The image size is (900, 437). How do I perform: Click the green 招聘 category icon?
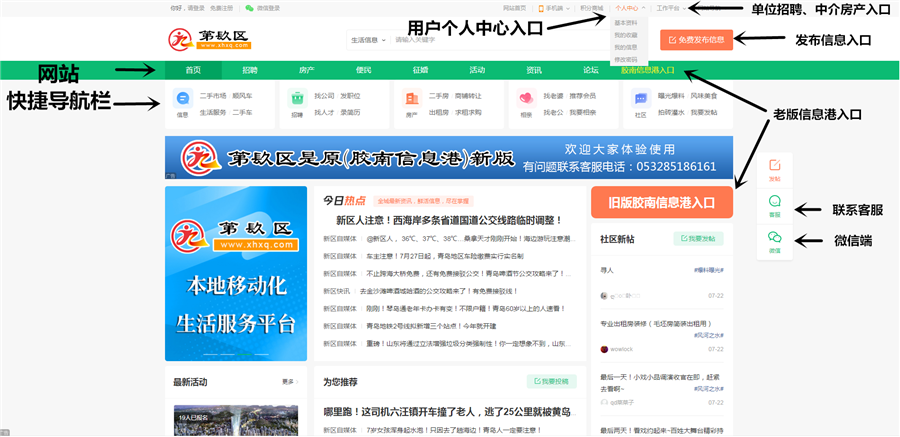point(297,99)
